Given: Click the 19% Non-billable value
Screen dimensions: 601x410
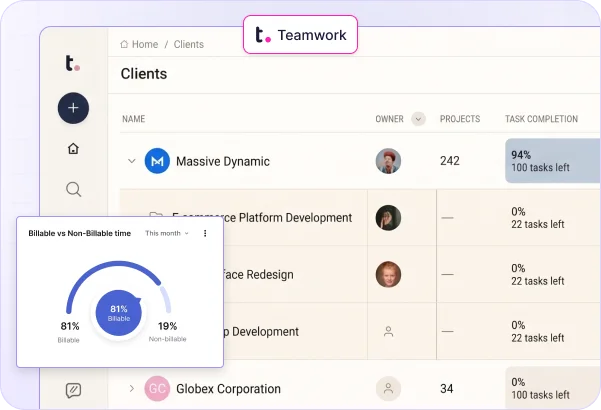Looking at the screenshot, I should point(167,326).
